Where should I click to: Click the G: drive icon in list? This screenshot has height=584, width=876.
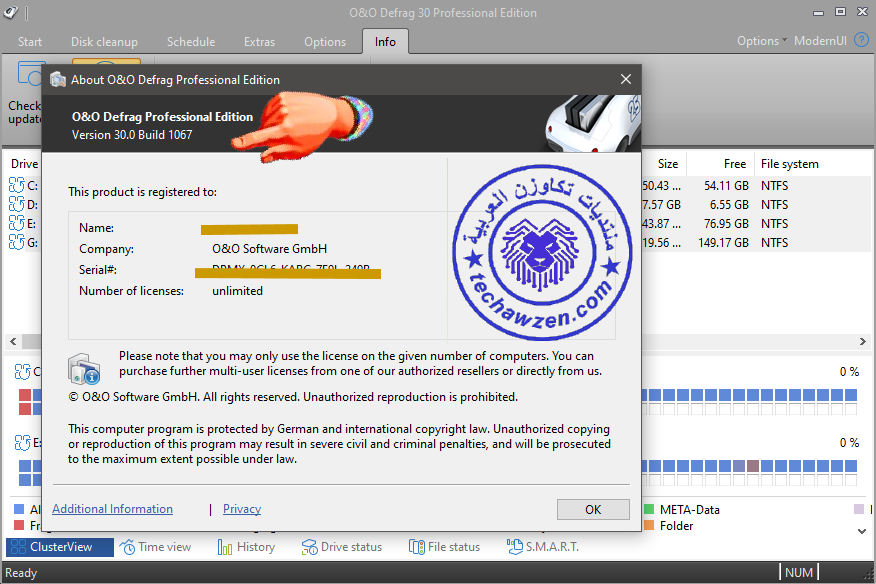coord(17,242)
